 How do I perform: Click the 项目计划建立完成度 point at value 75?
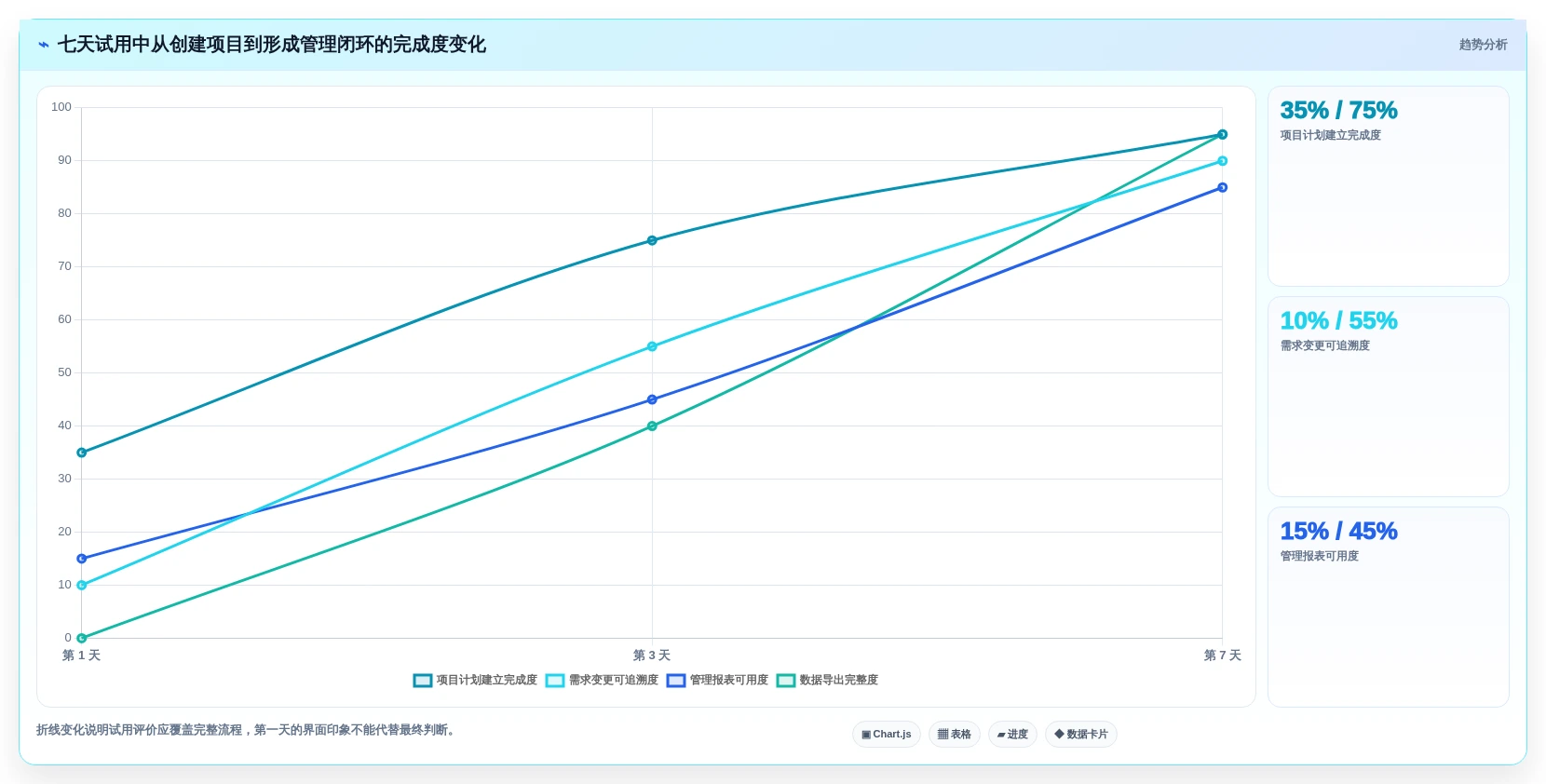652,240
